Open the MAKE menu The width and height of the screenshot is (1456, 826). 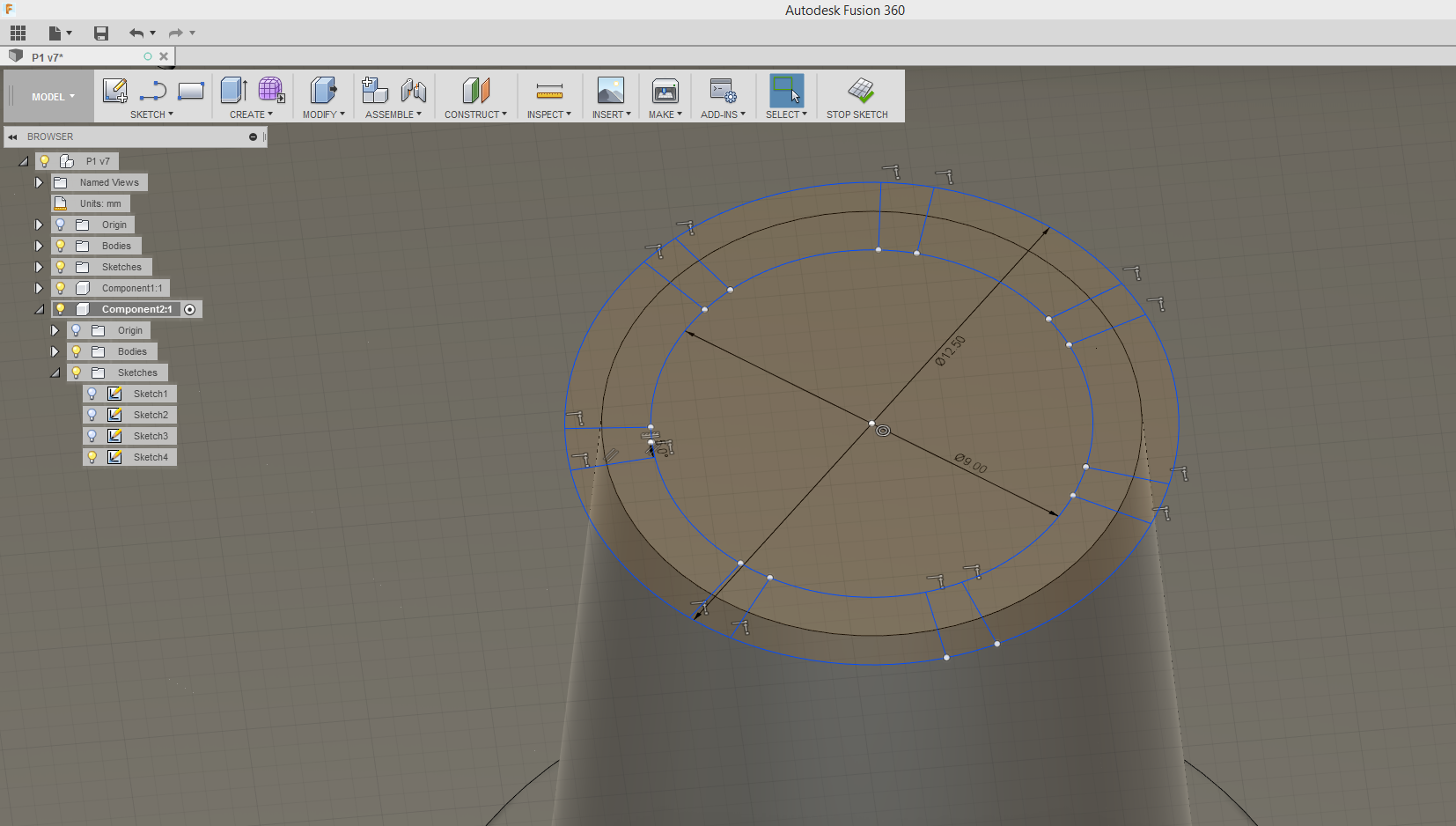click(x=665, y=114)
